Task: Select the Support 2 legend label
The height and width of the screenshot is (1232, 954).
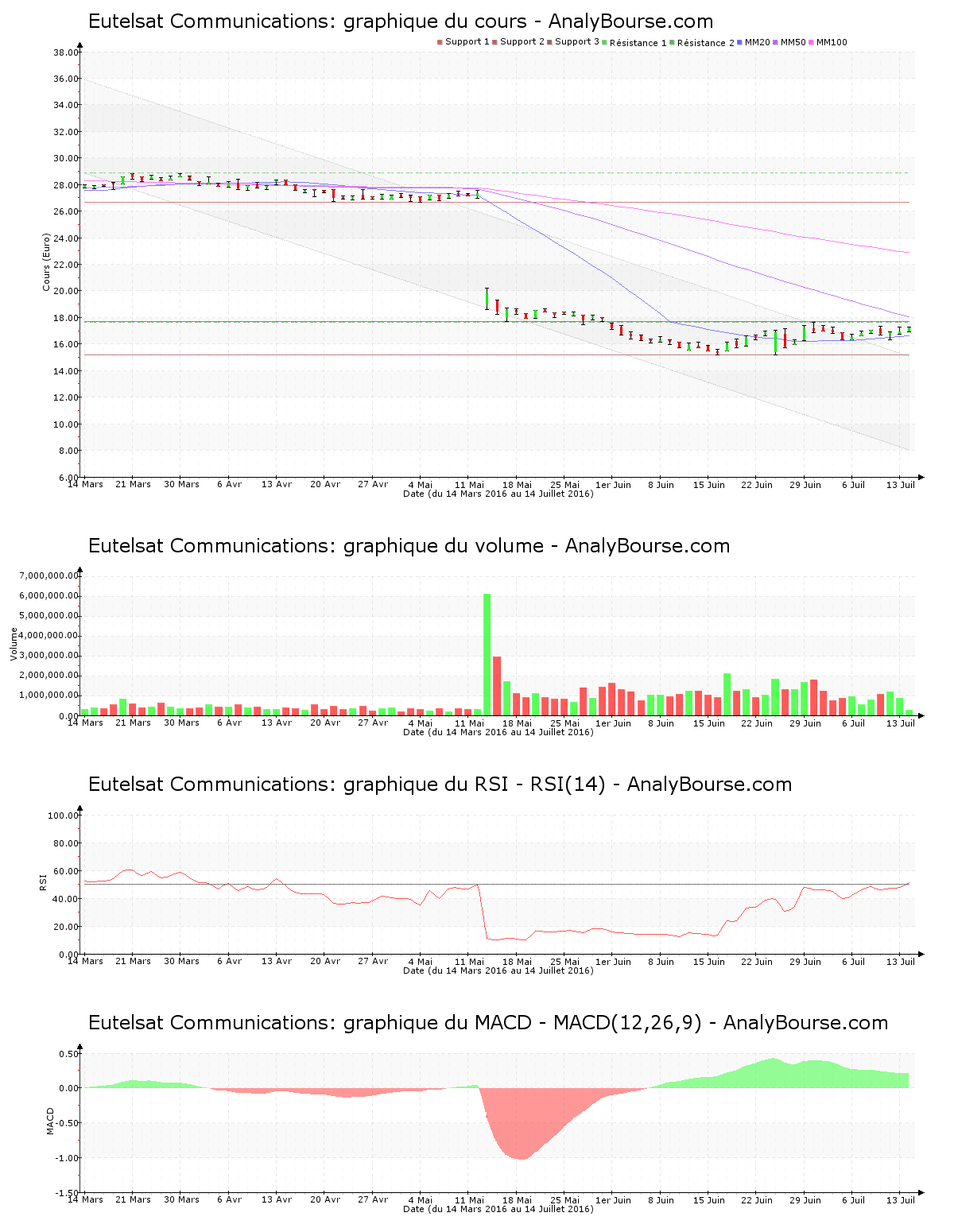Action: pos(522,42)
